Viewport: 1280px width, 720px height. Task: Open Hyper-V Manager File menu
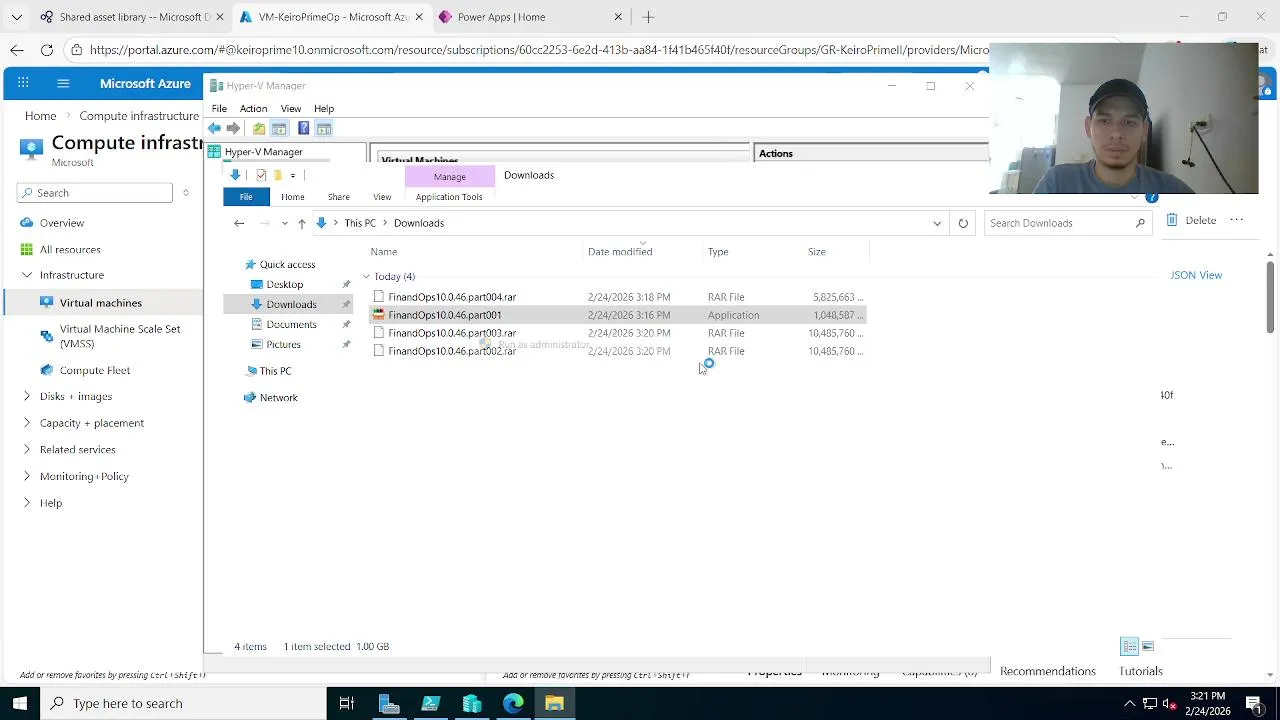pyautogui.click(x=219, y=108)
